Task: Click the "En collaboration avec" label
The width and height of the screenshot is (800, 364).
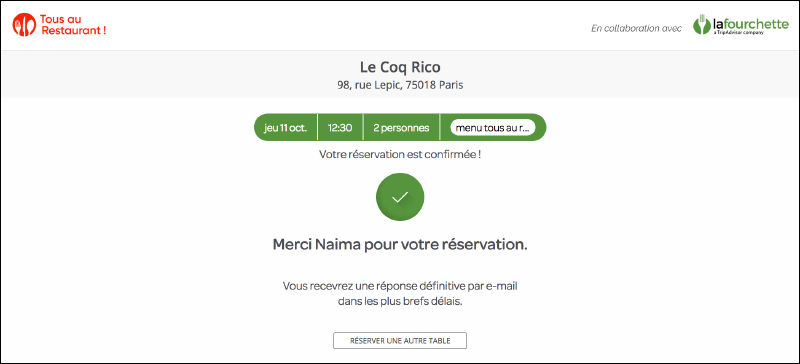Action: pyautogui.click(x=636, y=29)
